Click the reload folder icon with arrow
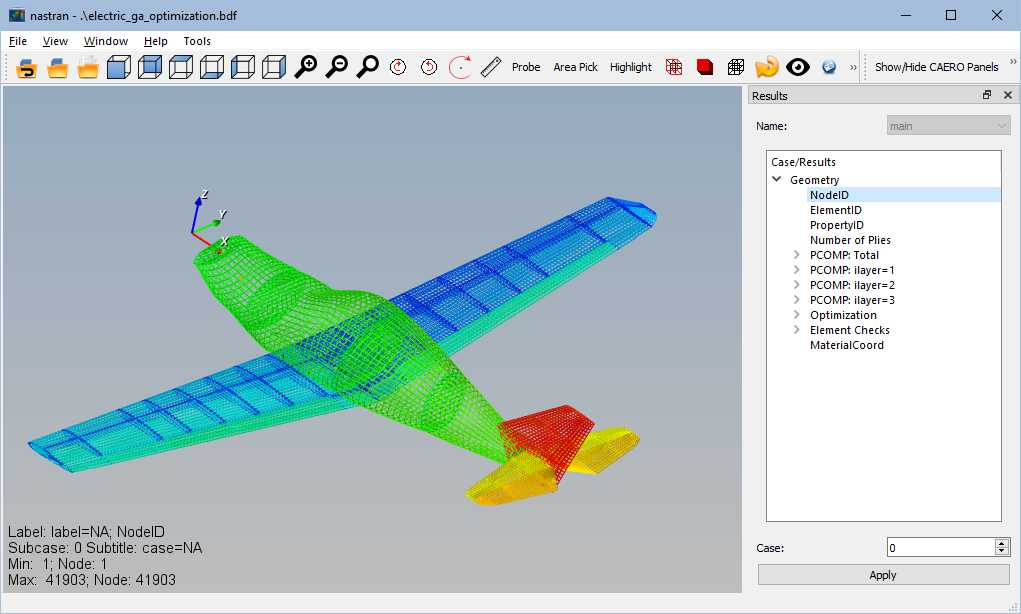Viewport: 1021px width, 614px height. [26, 67]
